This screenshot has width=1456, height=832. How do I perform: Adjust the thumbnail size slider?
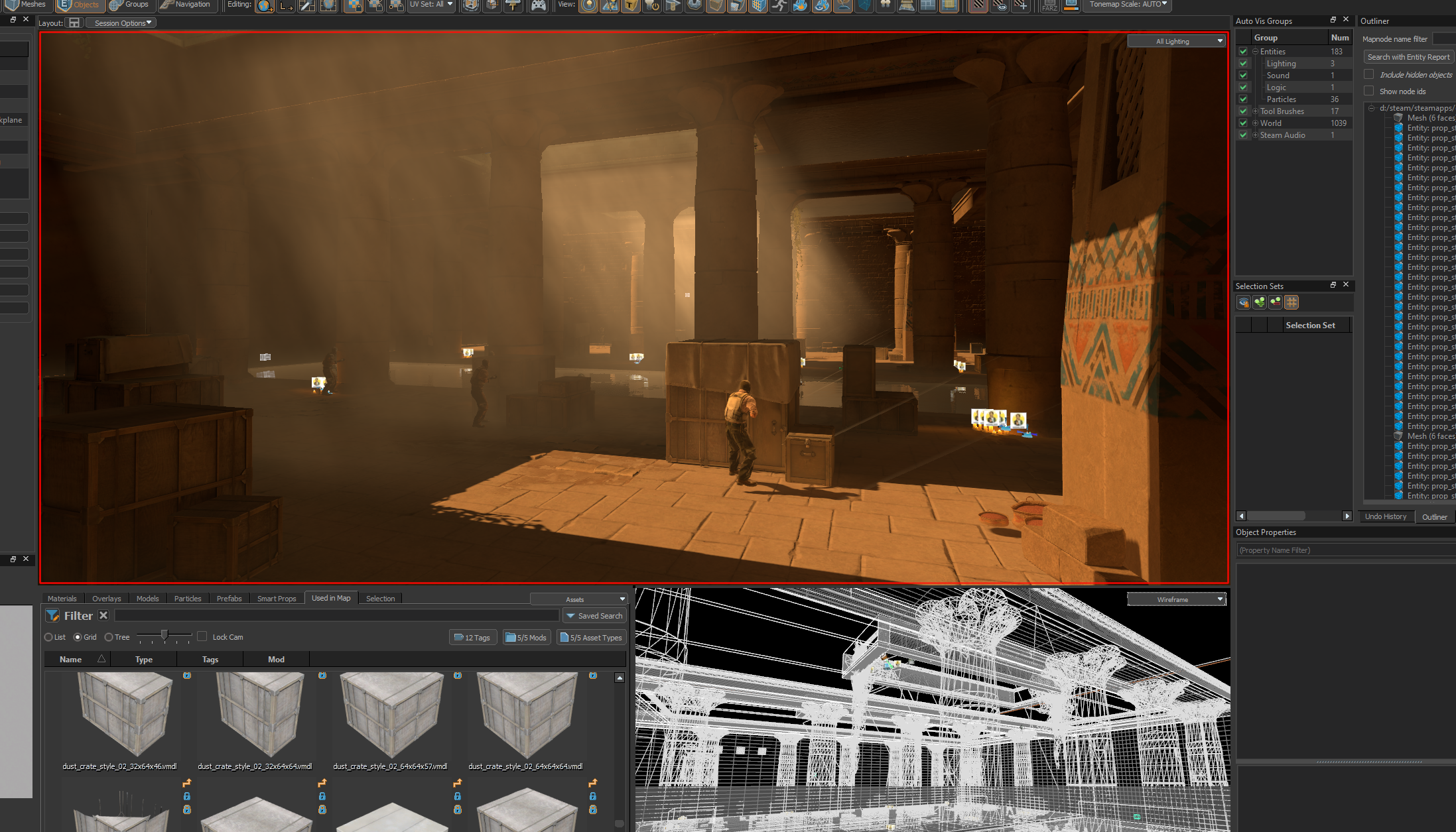(165, 636)
